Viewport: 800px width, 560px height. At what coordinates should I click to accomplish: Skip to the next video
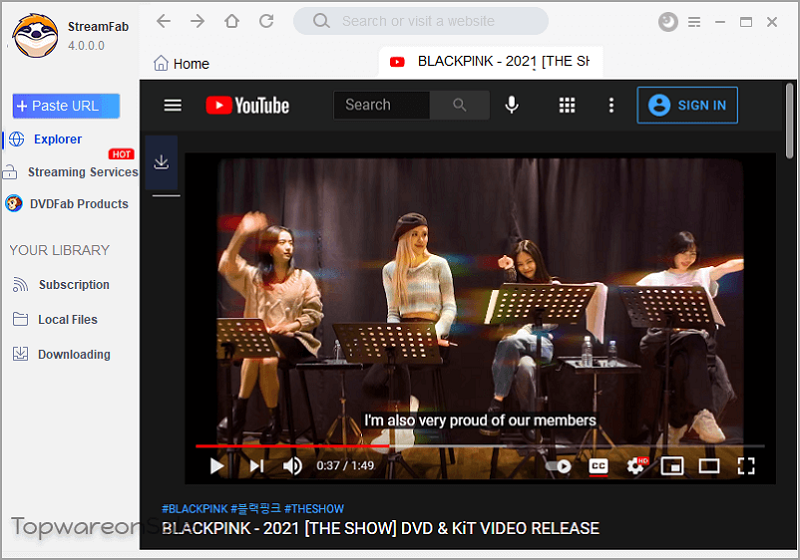point(257,466)
